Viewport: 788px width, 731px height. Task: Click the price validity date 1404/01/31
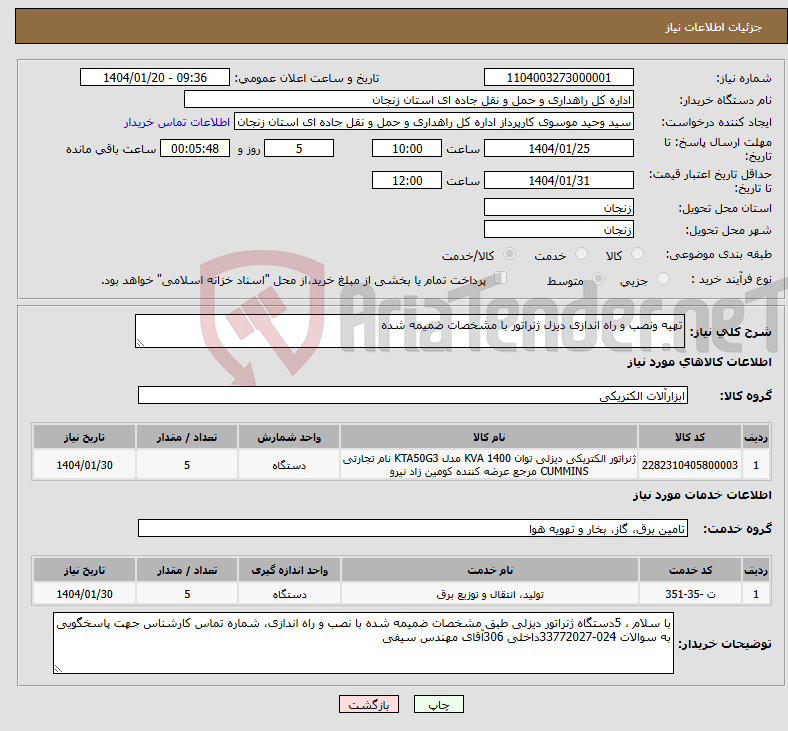pyautogui.click(x=558, y=180)
